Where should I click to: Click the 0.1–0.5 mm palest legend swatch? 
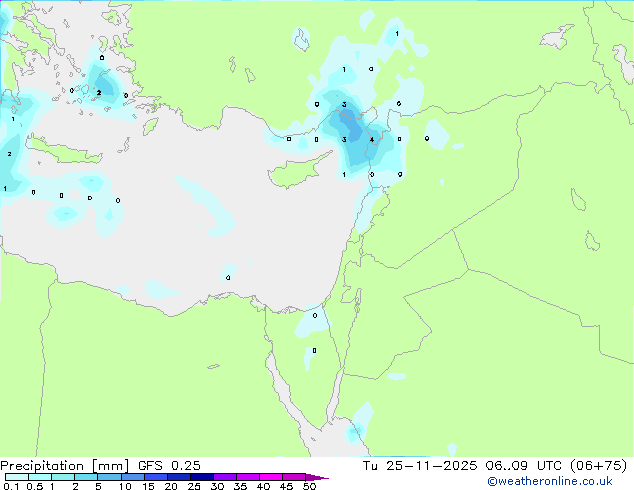tap(17, 477)
